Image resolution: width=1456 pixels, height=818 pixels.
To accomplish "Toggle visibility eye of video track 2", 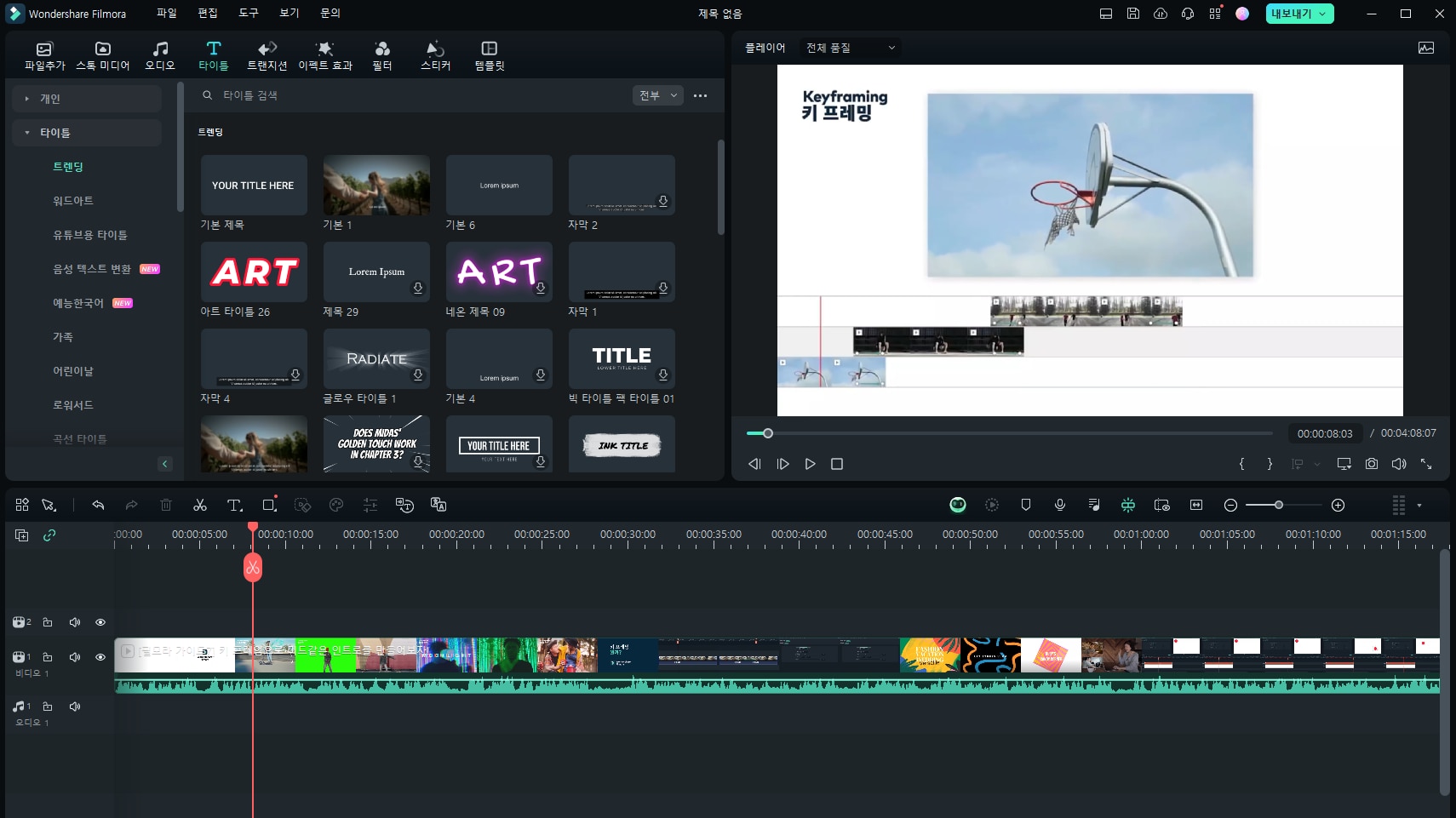I will (100, 622).
